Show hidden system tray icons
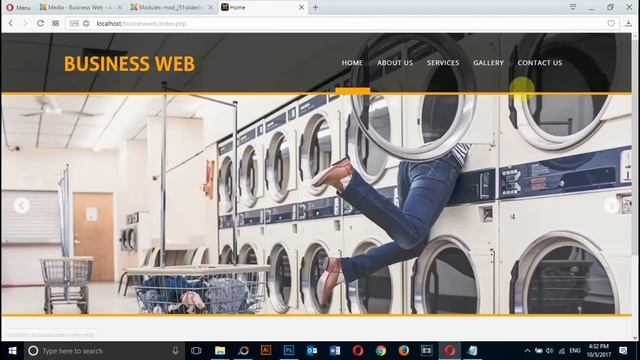 (527, 351)
